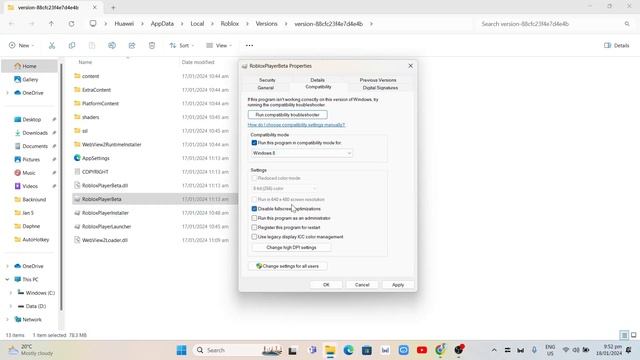Expand OneDrive node under Gallery
Screen dimensions: 640x360
point(7,93)
